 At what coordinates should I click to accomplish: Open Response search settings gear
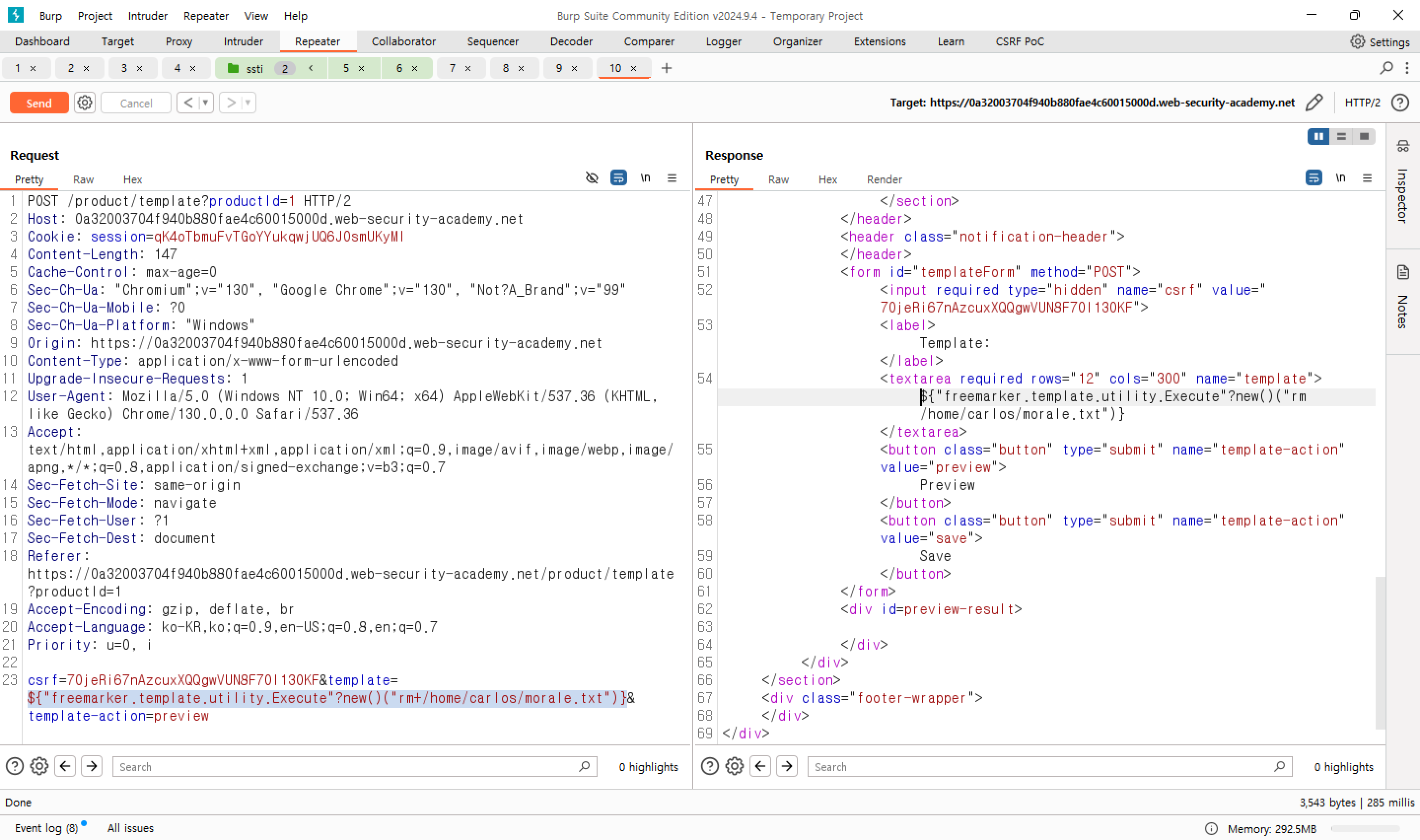(x=734, y=766)
